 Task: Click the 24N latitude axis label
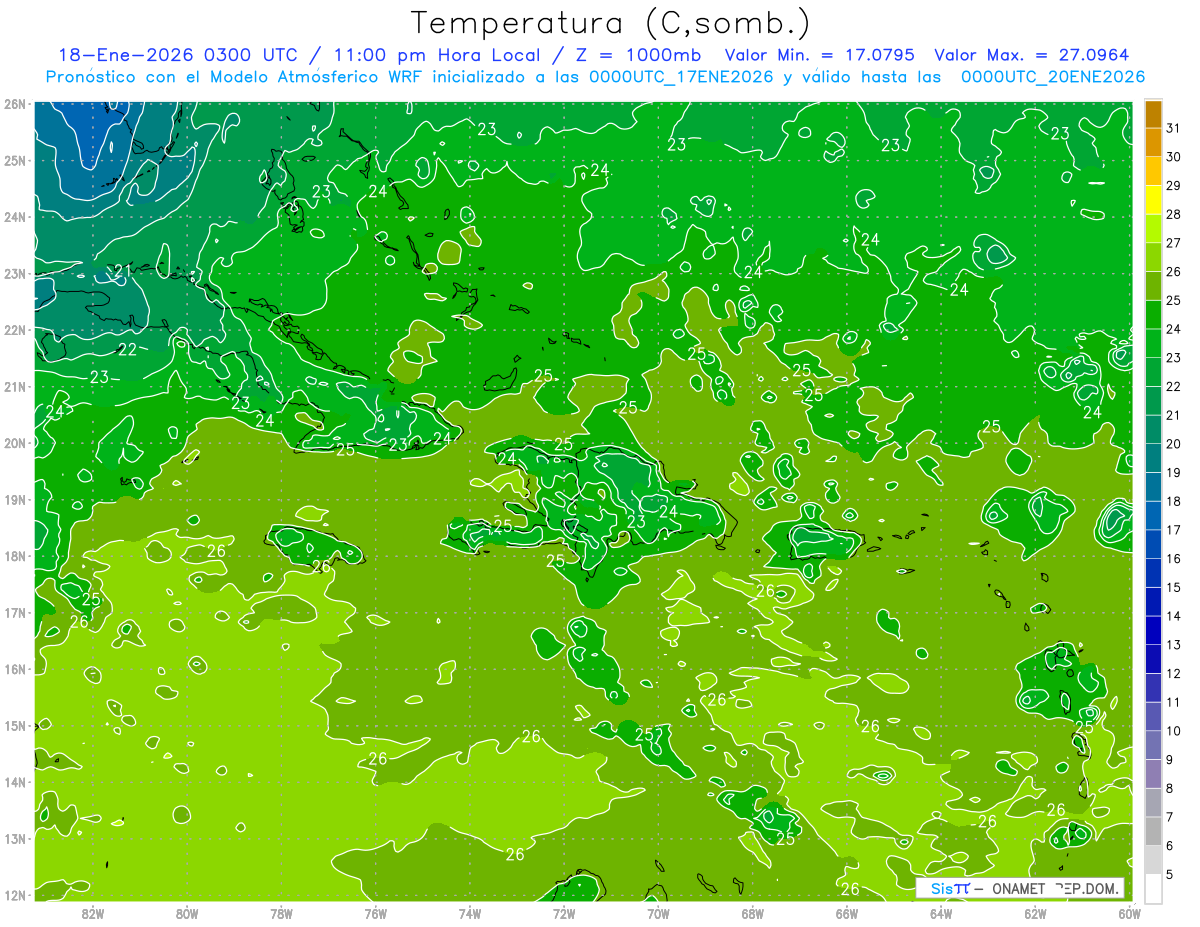15,217
